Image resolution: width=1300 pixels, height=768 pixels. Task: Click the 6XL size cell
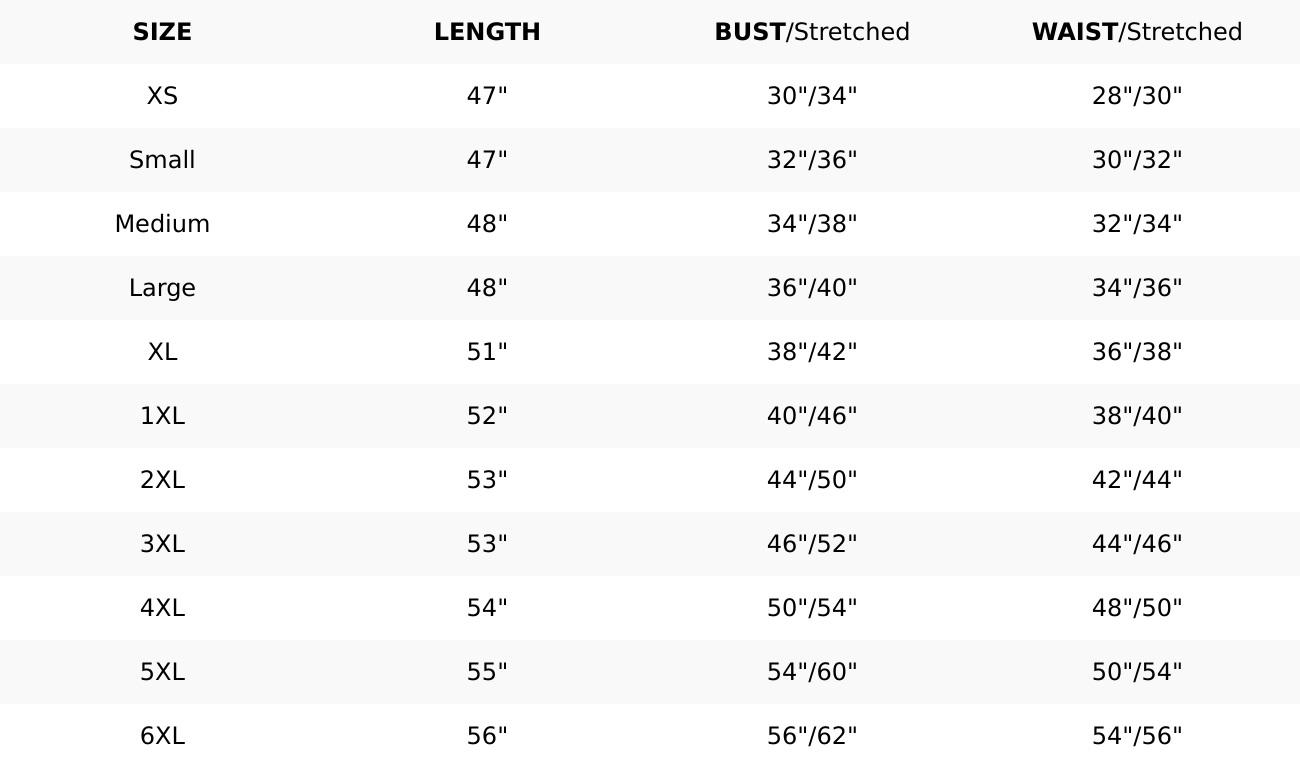(x=162, y=736)
